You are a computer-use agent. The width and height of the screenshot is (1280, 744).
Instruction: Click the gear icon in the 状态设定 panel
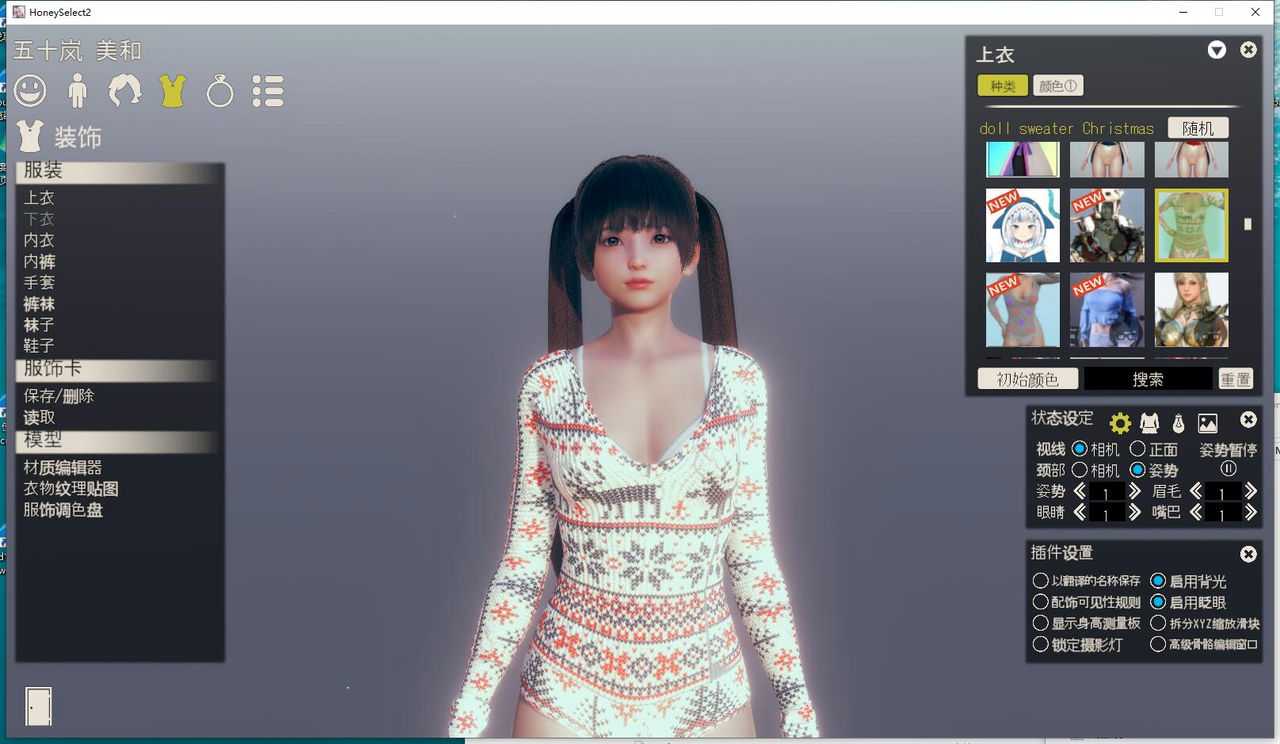pos(1121,423)
